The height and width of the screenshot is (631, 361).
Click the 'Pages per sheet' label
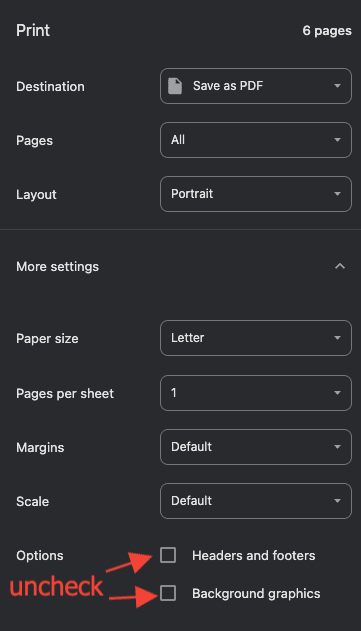[x=65, y=394]
